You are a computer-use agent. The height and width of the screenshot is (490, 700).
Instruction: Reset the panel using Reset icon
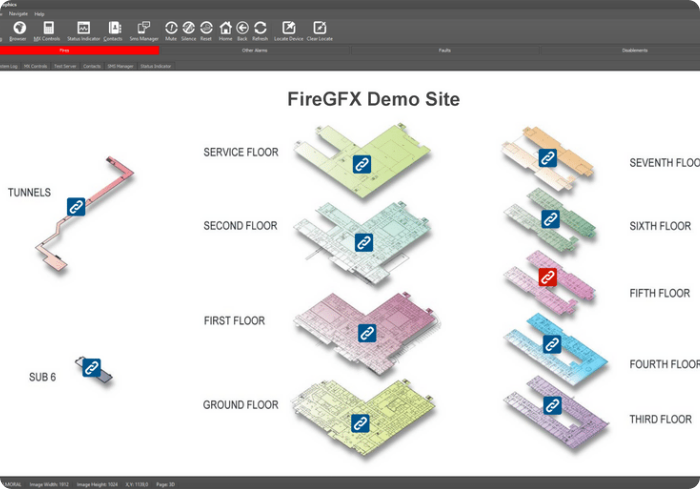click(206, 30)
